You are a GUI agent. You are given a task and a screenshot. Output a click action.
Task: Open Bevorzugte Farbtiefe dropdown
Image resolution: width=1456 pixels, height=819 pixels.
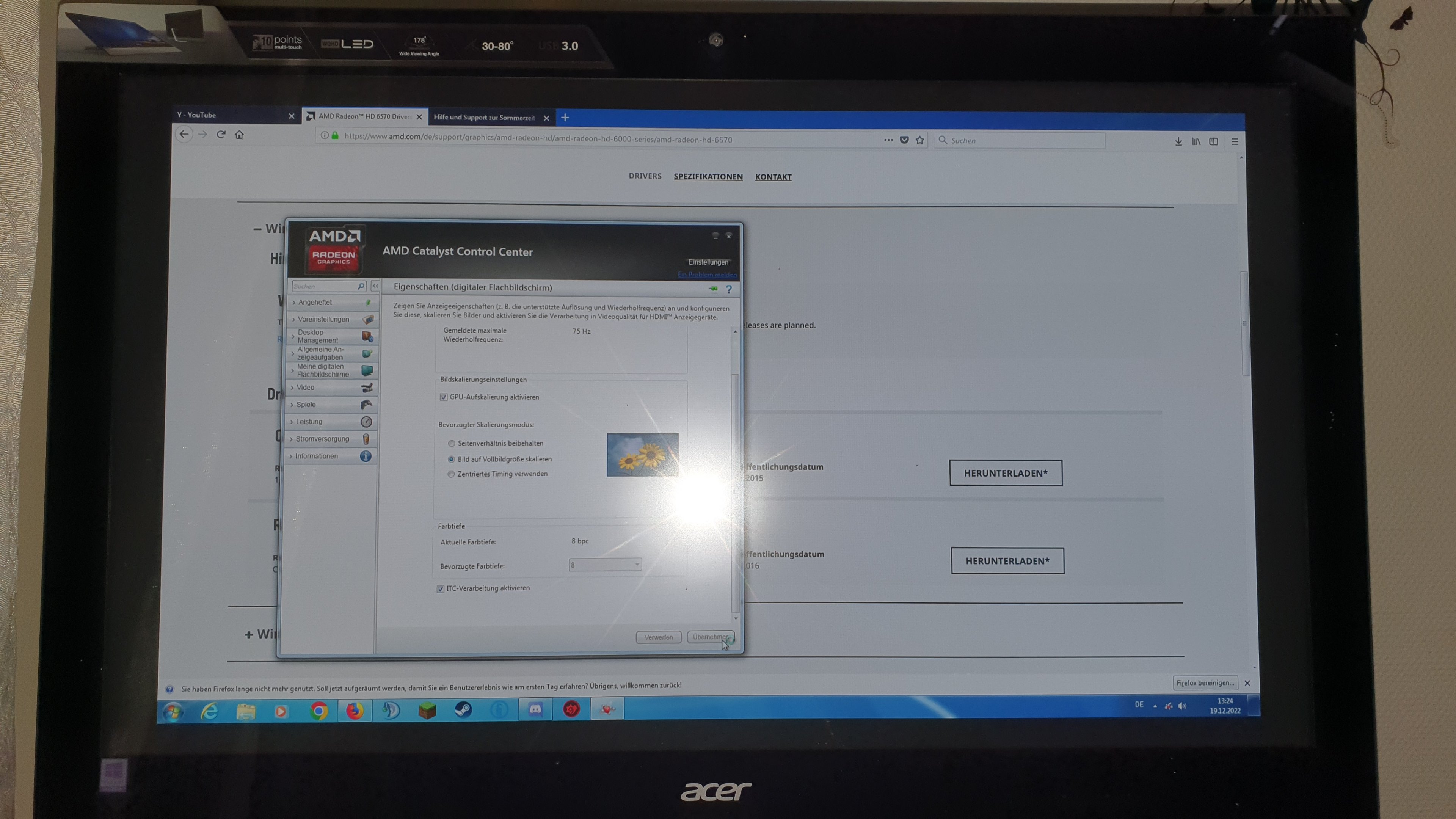coord(605,565)
